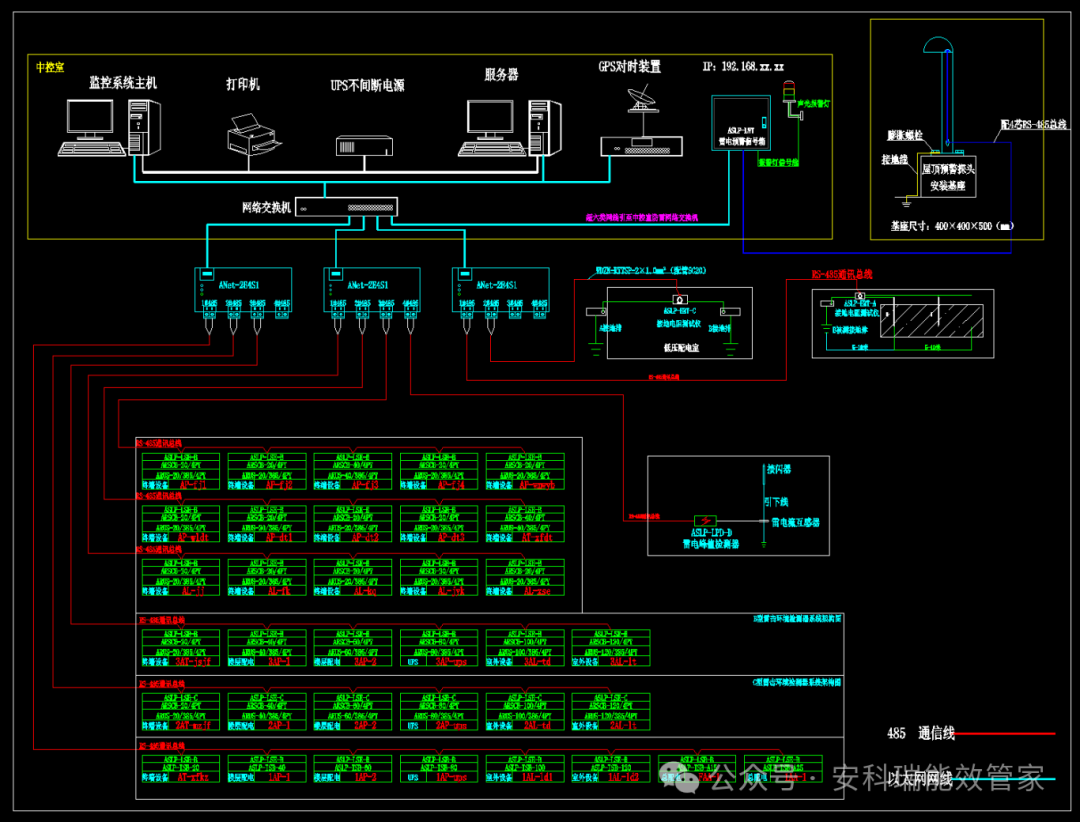Click the monitoring system host monitor symbol

(x=91, y=127)
